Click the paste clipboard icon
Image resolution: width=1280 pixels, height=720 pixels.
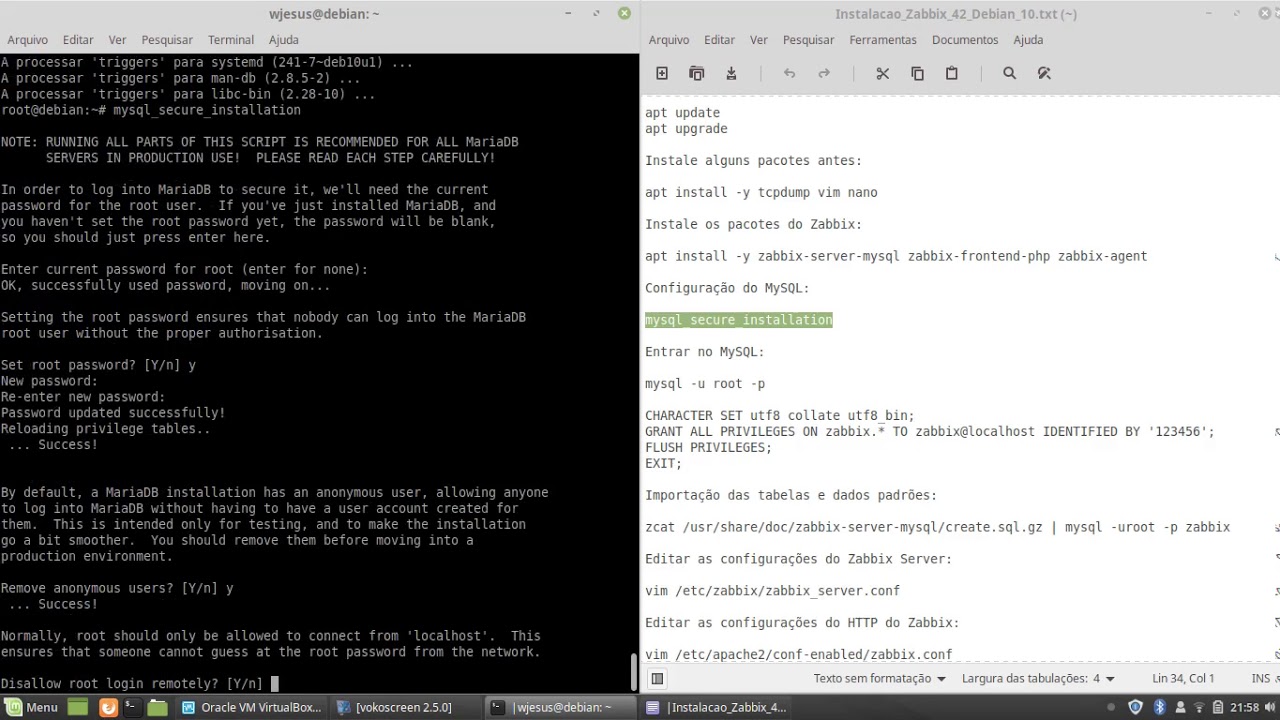click(x=952, y=73)
